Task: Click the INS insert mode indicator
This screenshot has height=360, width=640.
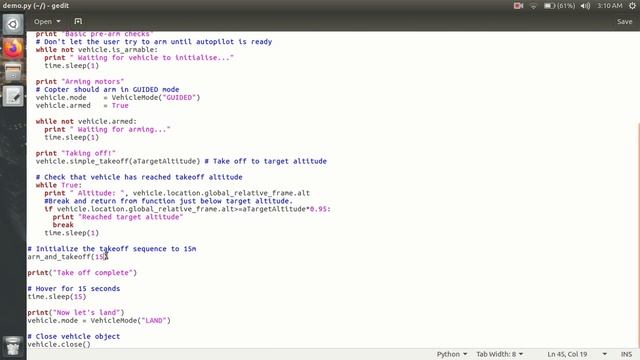Action: 626,354
